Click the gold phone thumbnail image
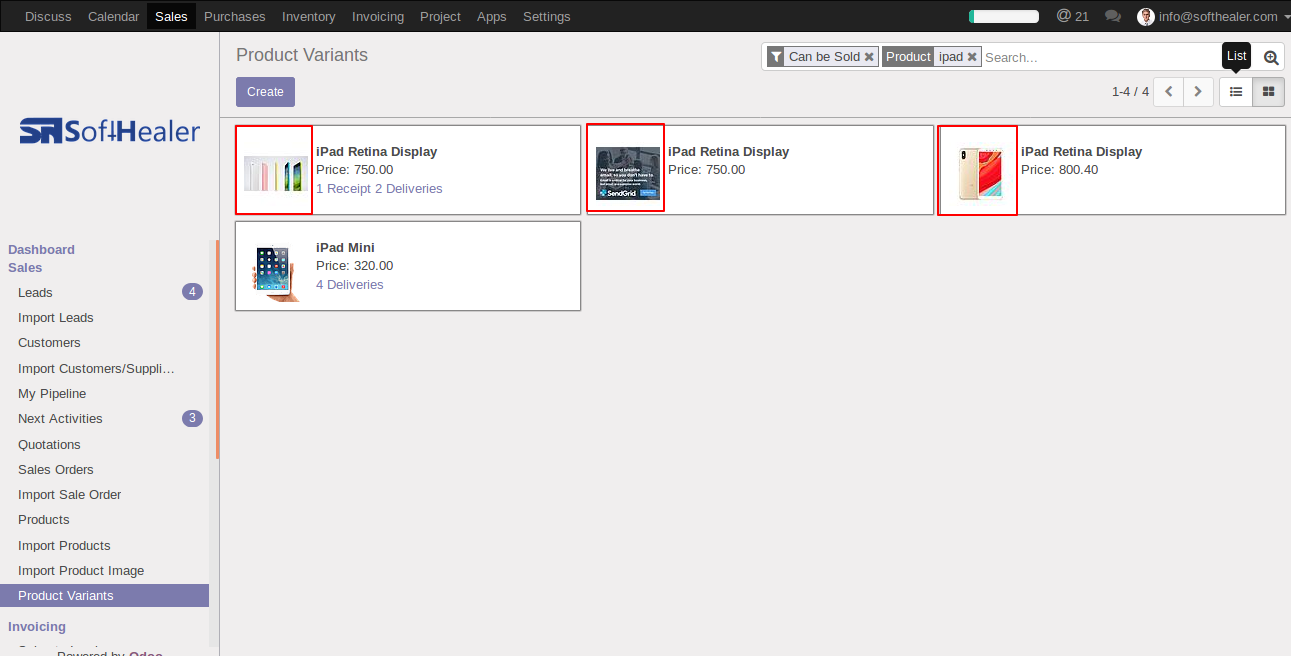 tap(980, 173)
